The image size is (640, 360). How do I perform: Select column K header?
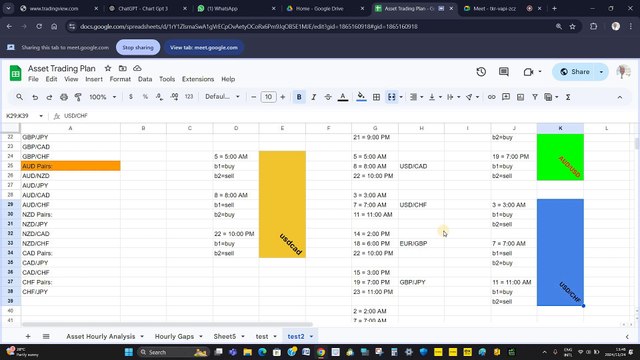[560, 128]
